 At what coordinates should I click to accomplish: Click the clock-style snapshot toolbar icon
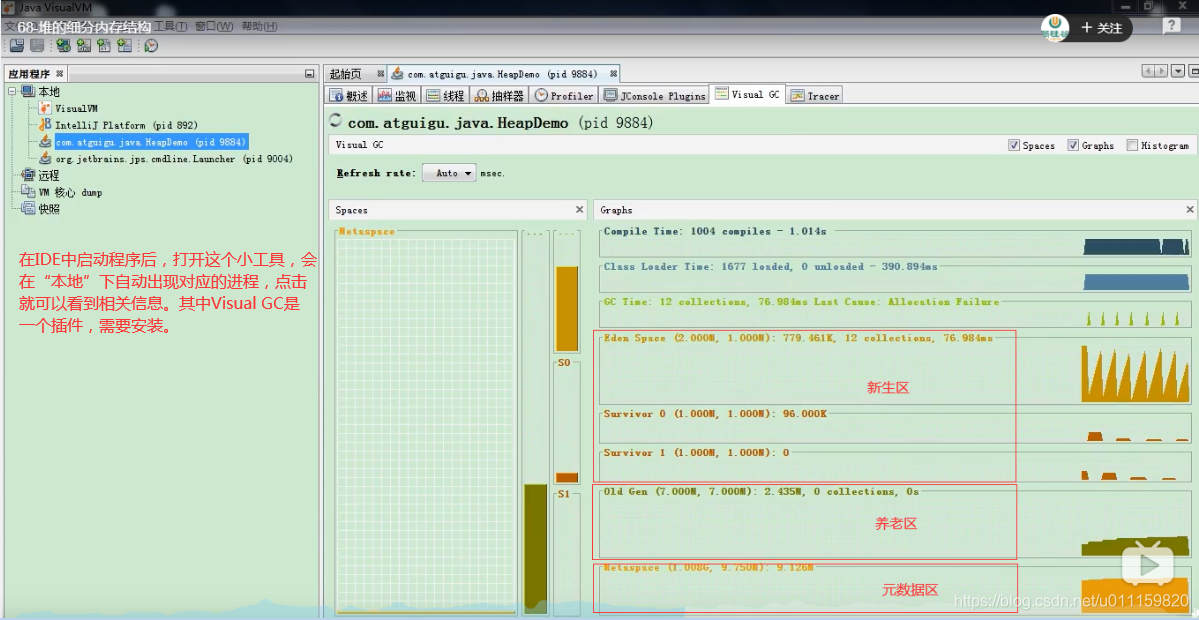tap(151, 45)
